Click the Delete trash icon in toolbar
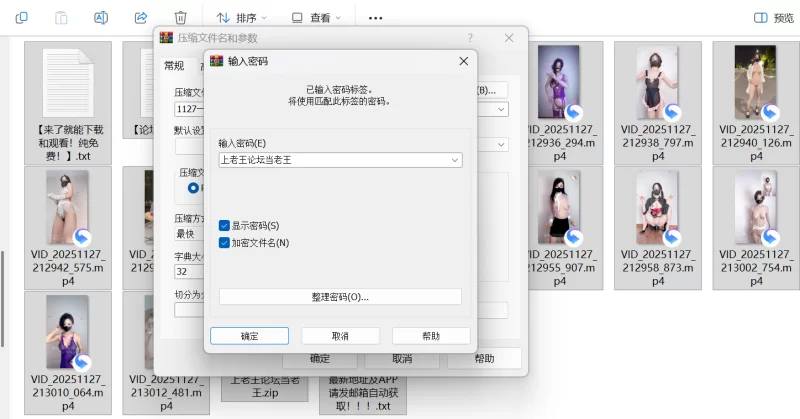This screenshot has height=419, width=800. [181, 18]
